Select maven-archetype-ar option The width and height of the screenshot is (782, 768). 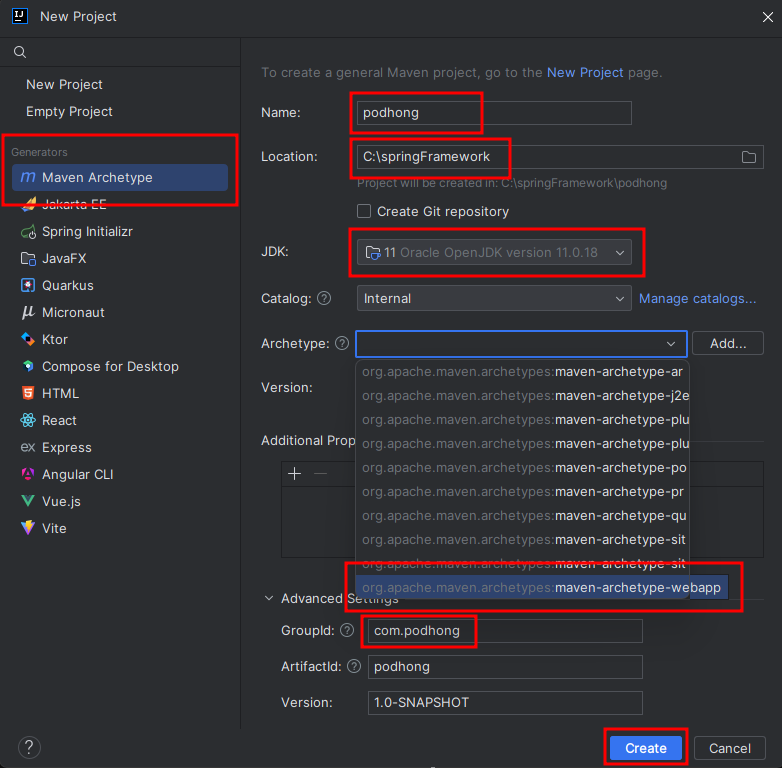tap(522, 372)
